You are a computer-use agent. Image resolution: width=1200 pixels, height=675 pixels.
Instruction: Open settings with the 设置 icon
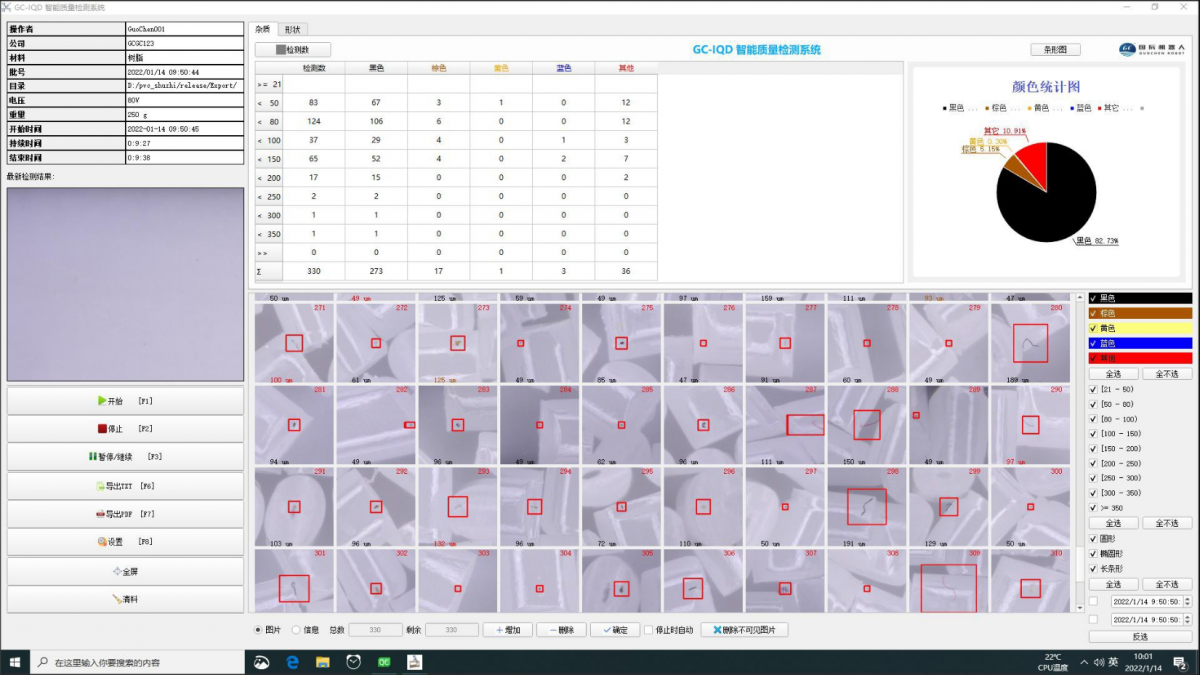pyautogui.click(x=102, y=542)
